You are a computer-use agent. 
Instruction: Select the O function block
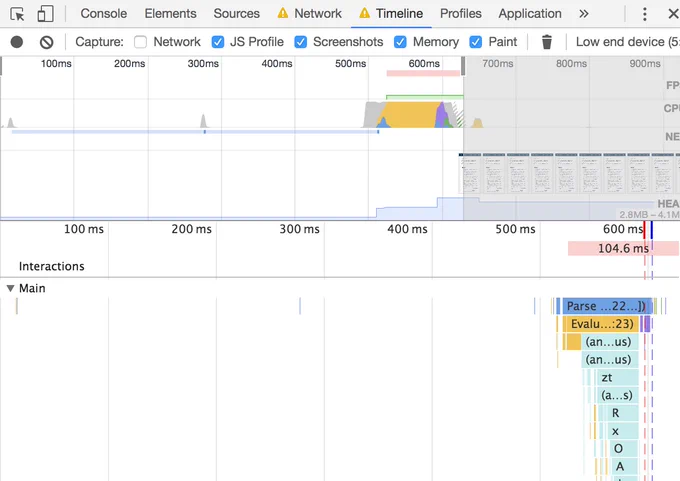624,449
